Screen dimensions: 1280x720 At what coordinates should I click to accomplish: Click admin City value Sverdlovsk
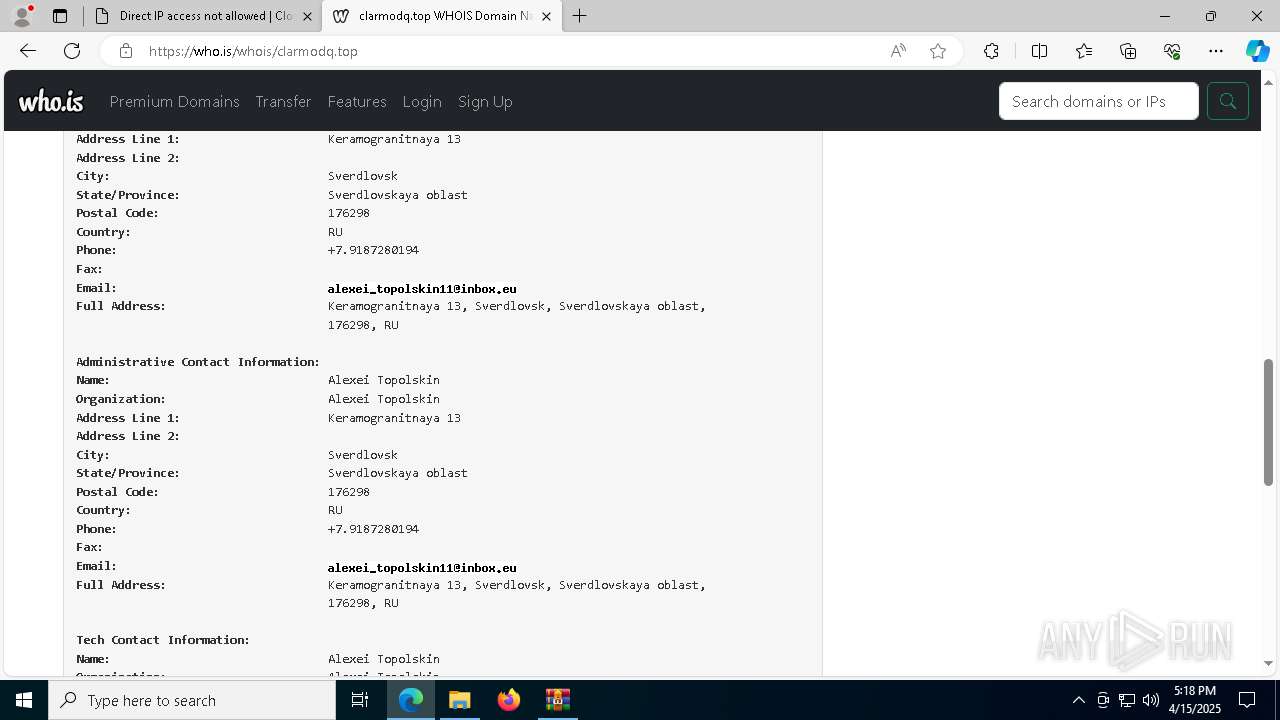[363, 455]
